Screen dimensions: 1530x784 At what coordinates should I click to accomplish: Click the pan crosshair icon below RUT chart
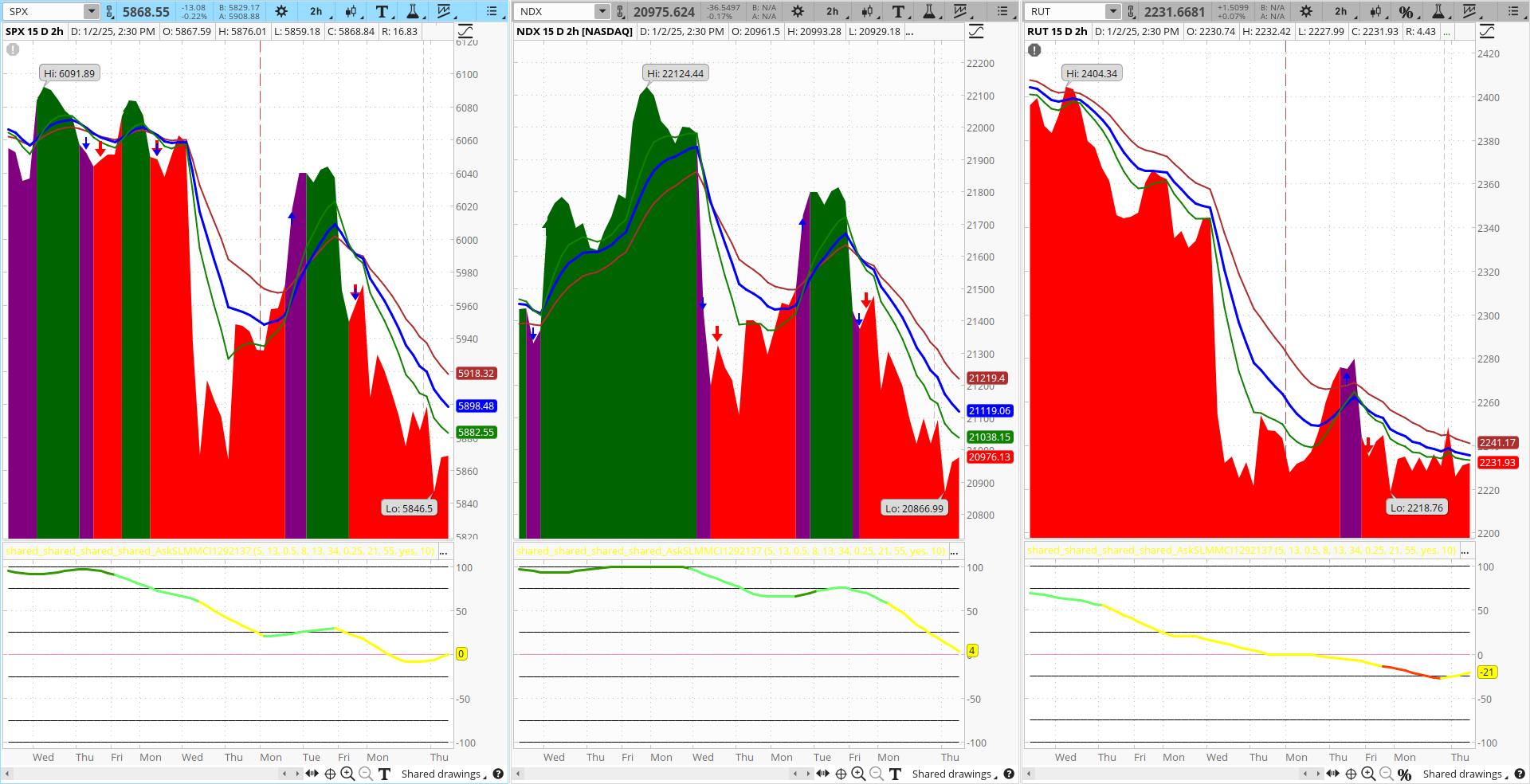tap(1351, 774)
